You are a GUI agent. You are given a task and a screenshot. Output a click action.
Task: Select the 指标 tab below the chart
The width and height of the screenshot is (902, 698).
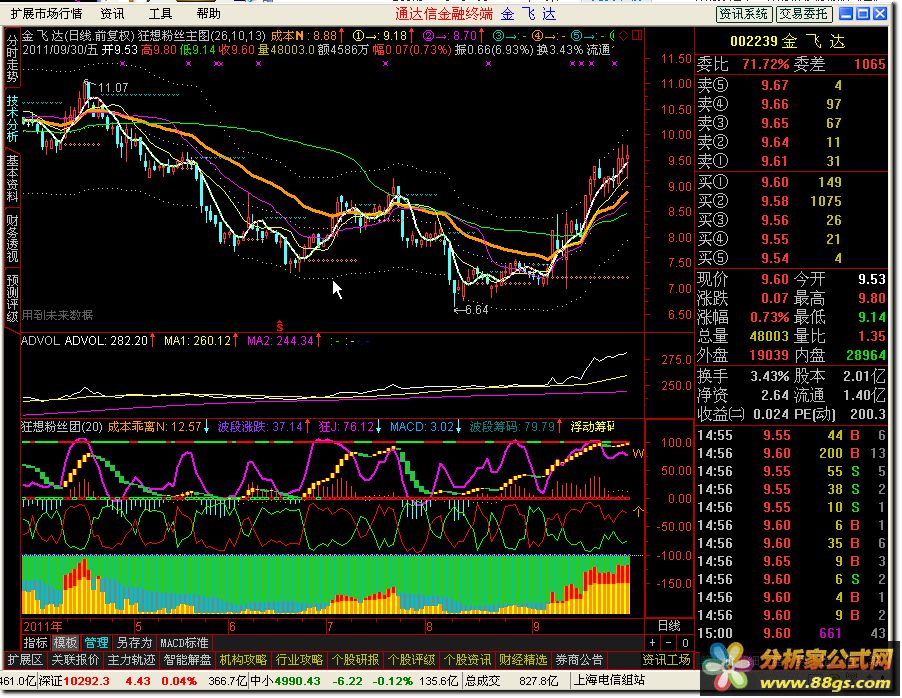[x=35, y=643]
